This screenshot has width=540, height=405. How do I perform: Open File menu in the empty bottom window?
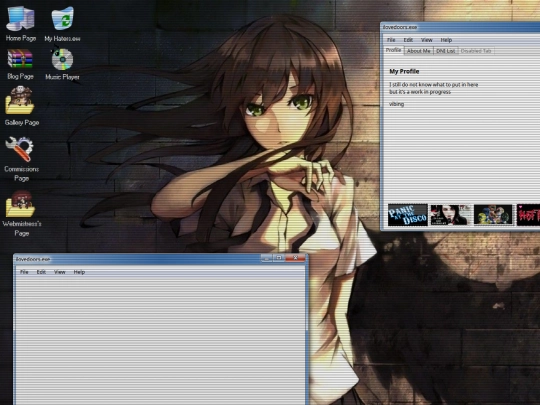point(24,272)
